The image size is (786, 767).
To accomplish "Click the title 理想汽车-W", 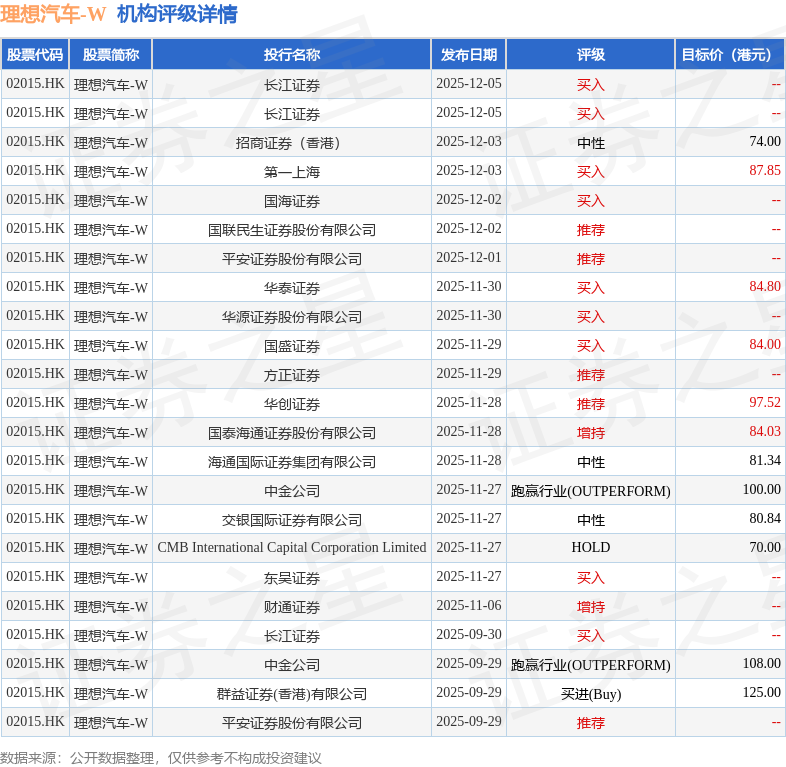I will pyautogui.click(x=53, y=14).
